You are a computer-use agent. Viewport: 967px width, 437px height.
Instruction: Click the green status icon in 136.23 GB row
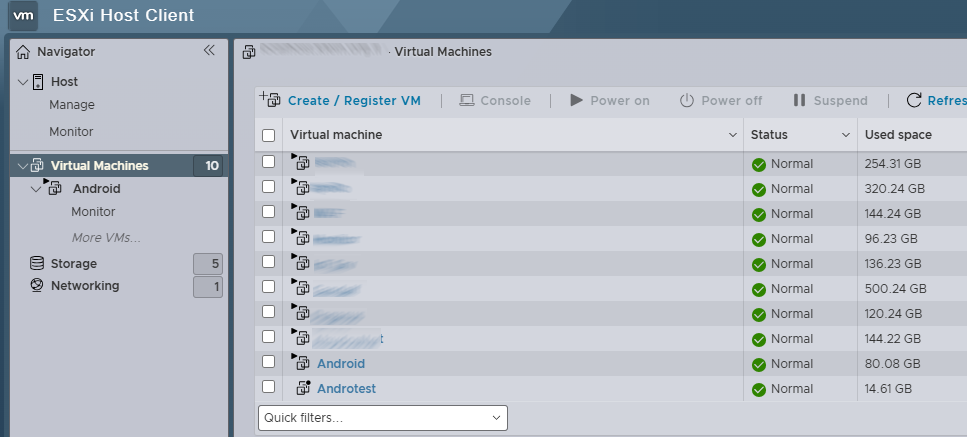759,264
